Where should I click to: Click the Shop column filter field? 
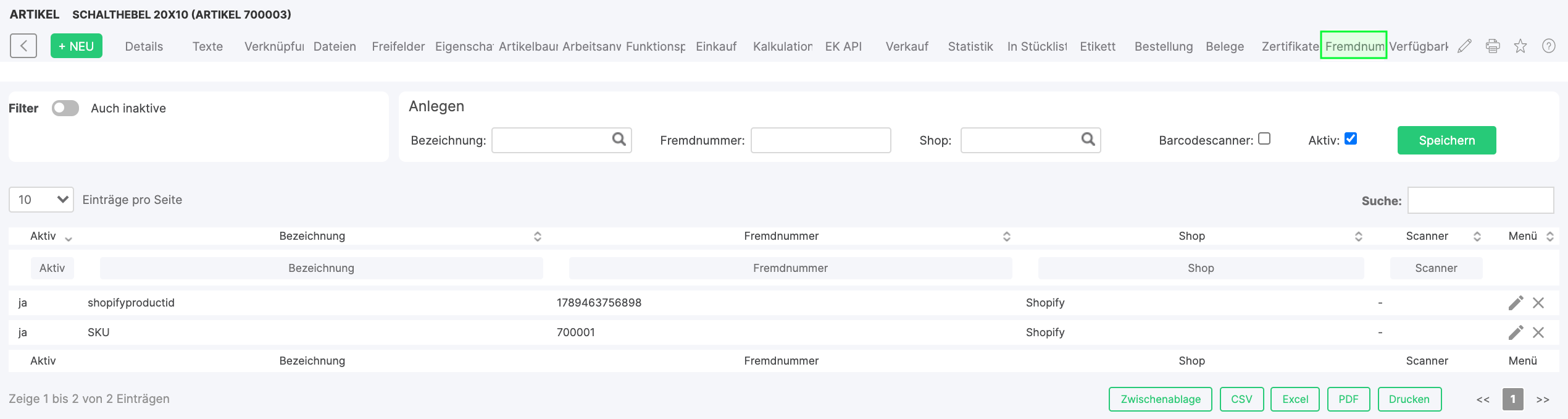click(x=1201, y=268)
